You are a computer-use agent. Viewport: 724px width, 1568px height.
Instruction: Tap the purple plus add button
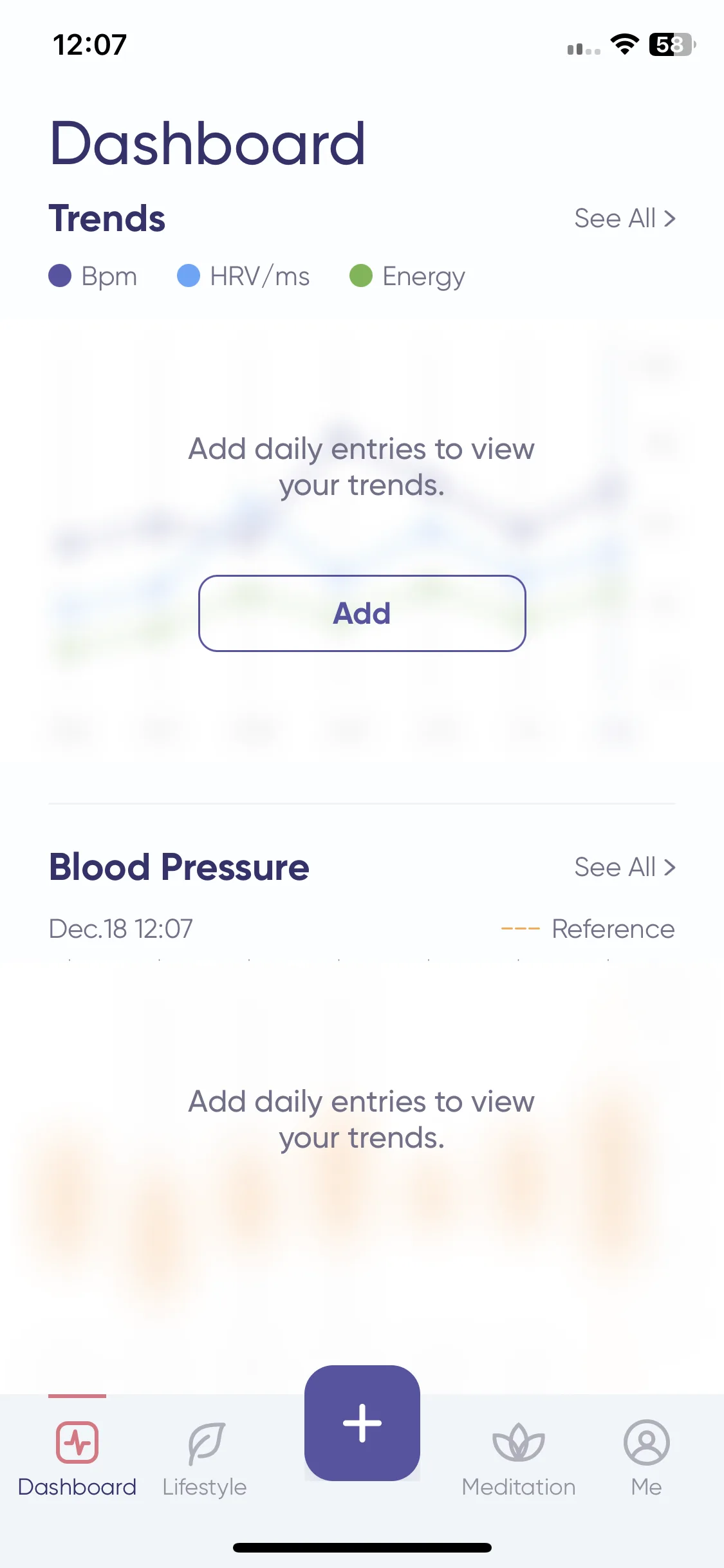click(362, 1423)
